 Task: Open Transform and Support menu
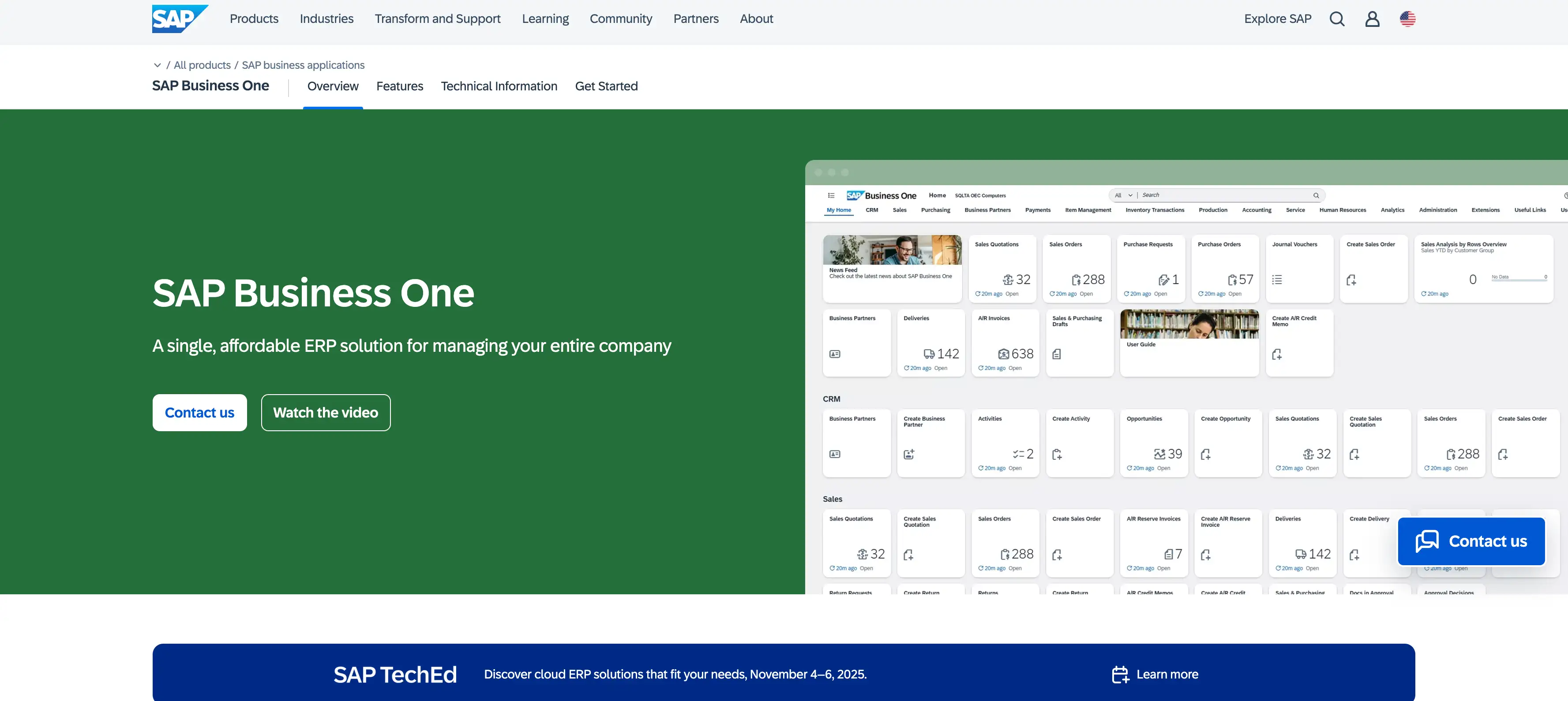[438, 19]
